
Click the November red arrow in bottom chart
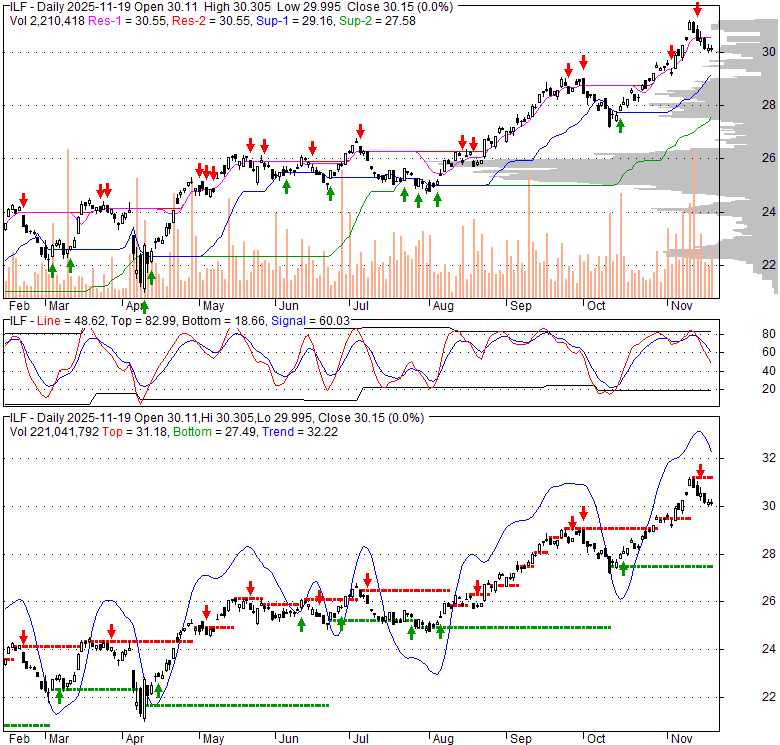(x=700, y=470)
